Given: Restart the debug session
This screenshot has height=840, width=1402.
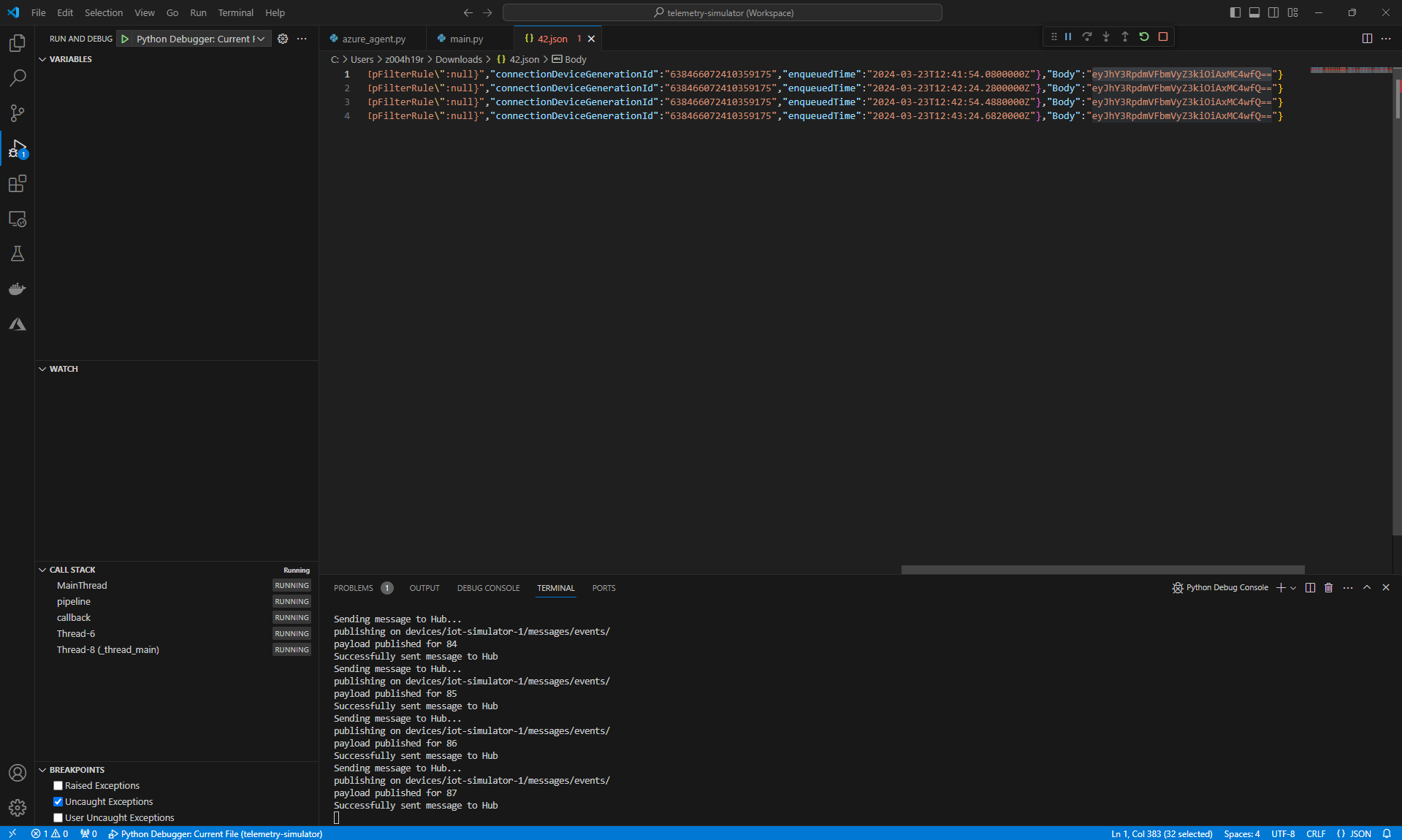Looking at the screenshot, I should pos(1143,37).
